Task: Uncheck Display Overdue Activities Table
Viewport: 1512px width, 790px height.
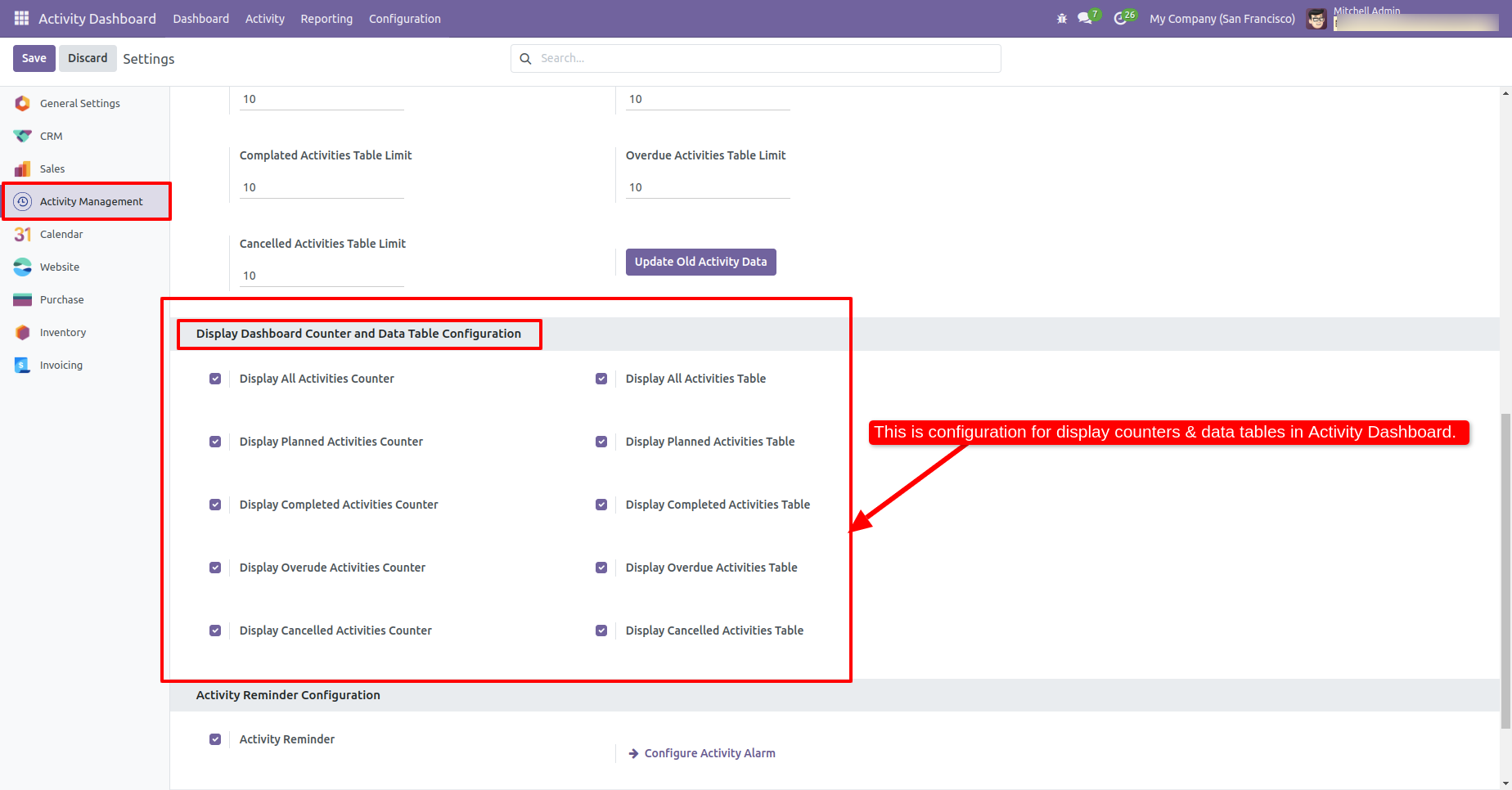Action: pos(601,568)
